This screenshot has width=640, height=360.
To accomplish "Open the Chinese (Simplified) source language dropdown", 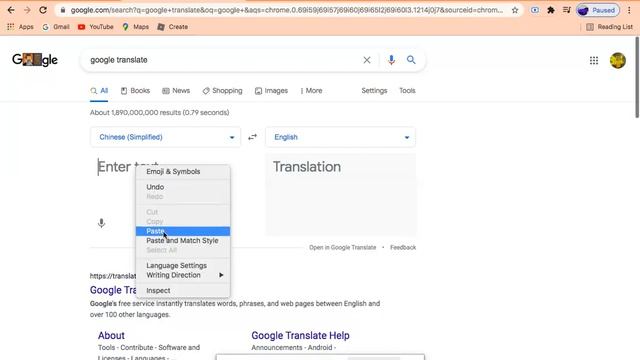I will coord(165,137).
